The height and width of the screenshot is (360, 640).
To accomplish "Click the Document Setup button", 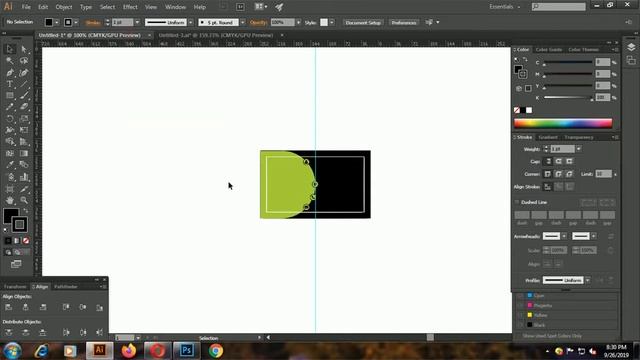I will [363, 22].
